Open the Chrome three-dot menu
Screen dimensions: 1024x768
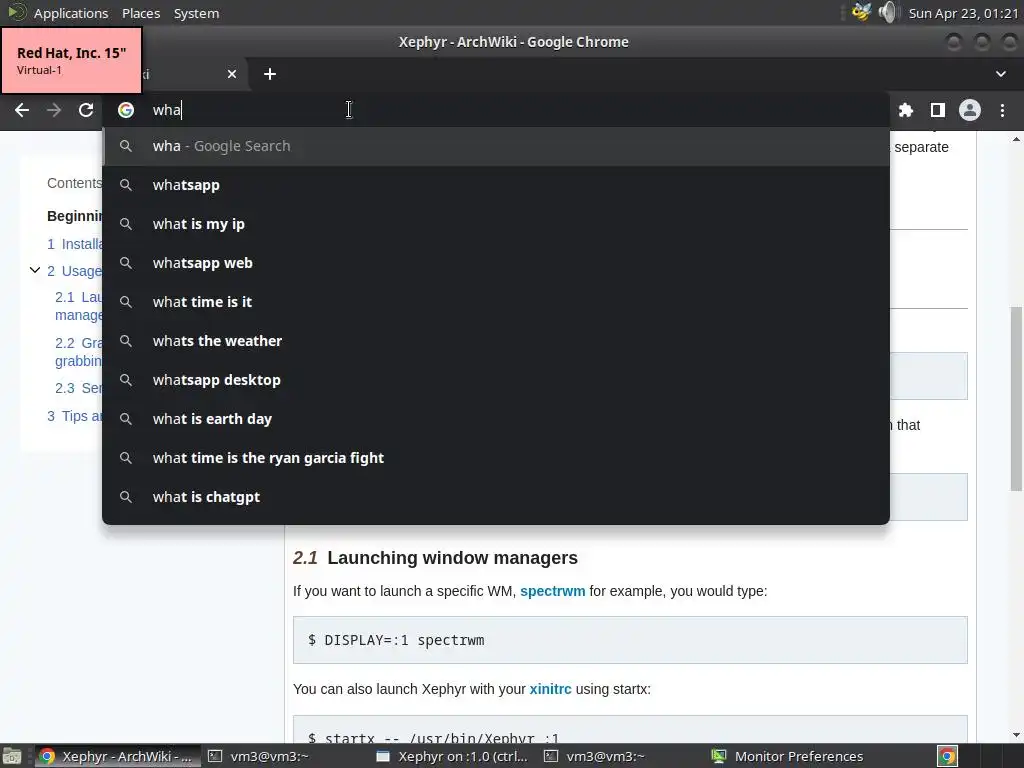pyautogui.click(x=1002, y=110)
